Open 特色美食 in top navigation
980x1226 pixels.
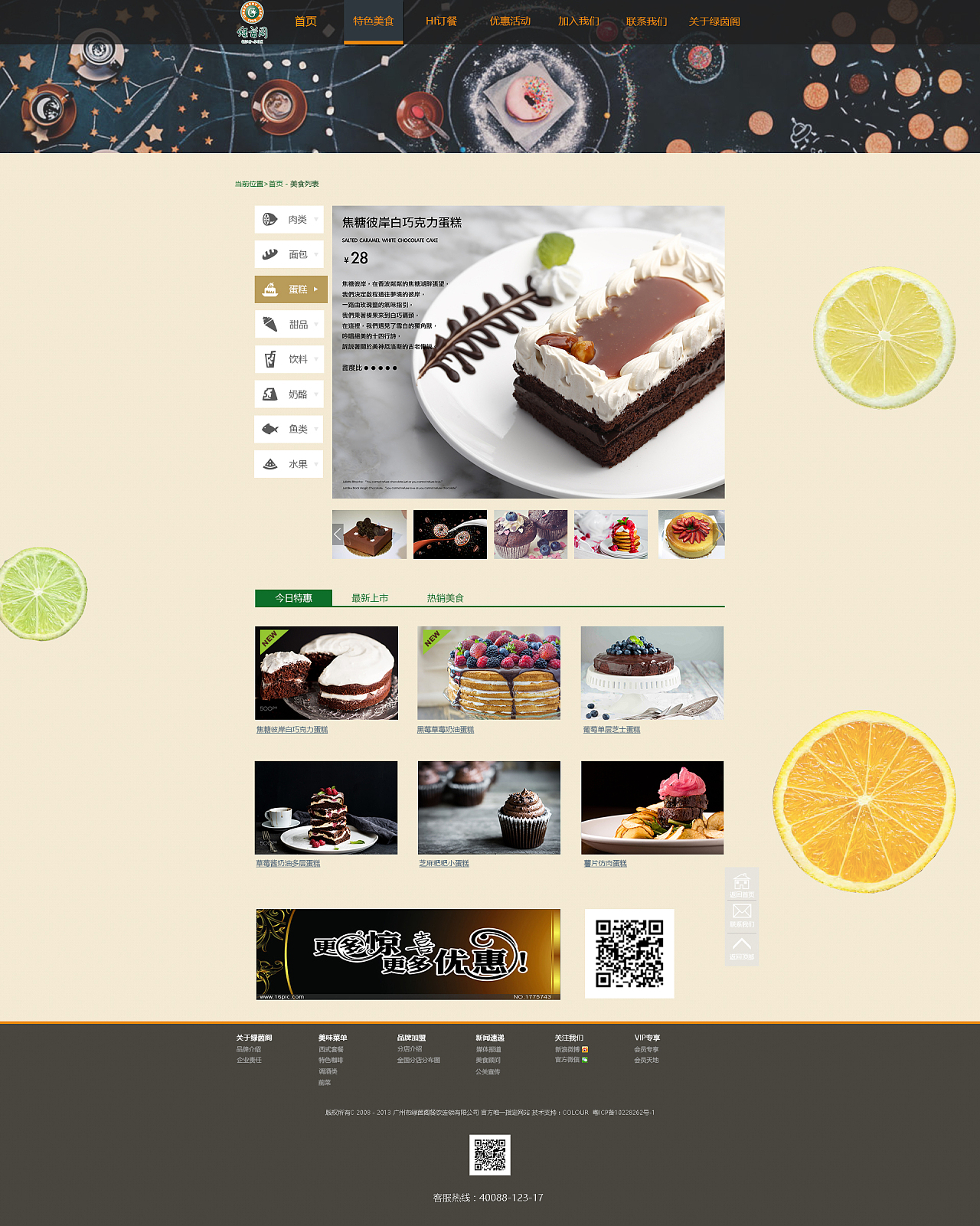click(374, 21)
